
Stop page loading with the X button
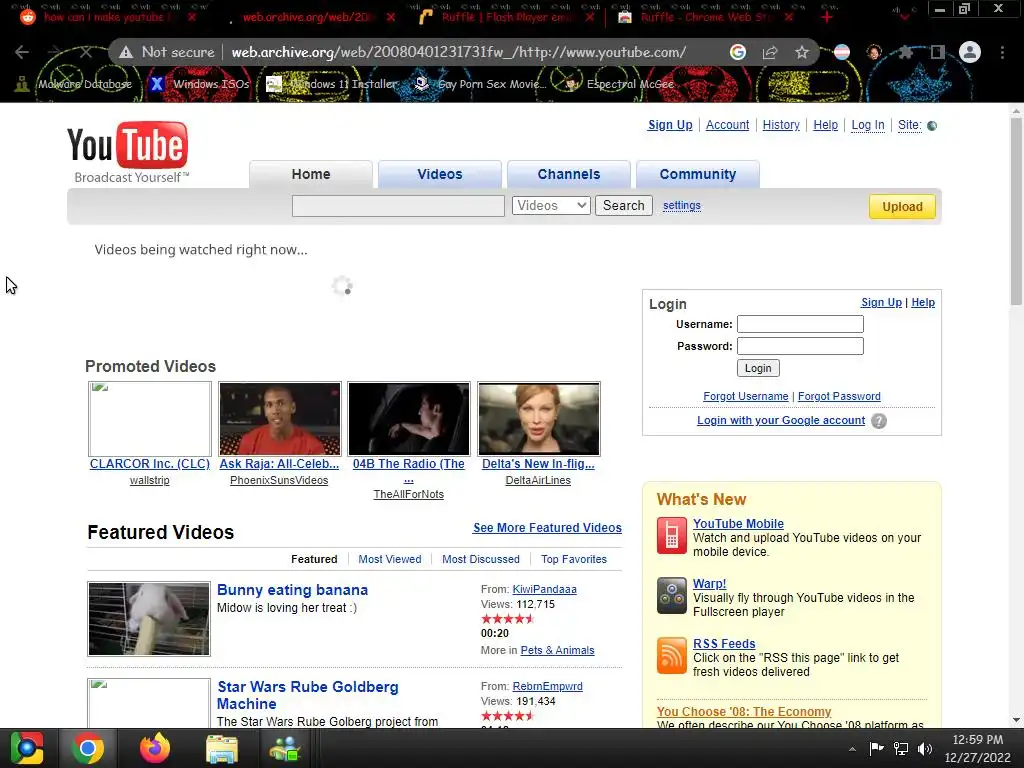(86, 52)
